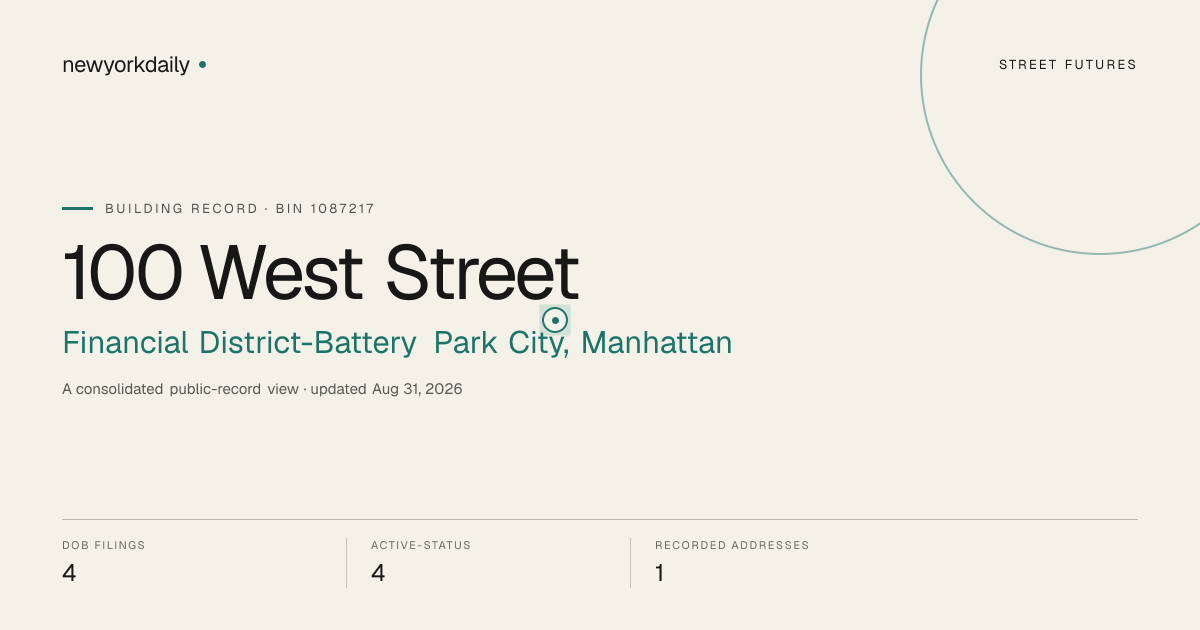The height and width of the screenshot is (630, 1200).
Task: Click the newyorkdaily logo text
Action: tap(126, 65)
